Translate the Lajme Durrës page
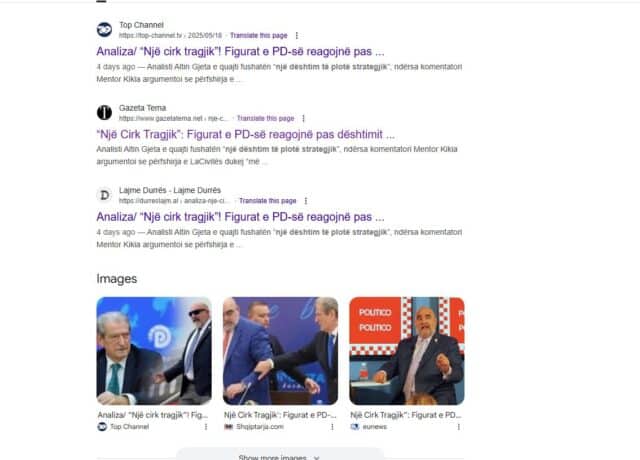 [x=268, y=201]
